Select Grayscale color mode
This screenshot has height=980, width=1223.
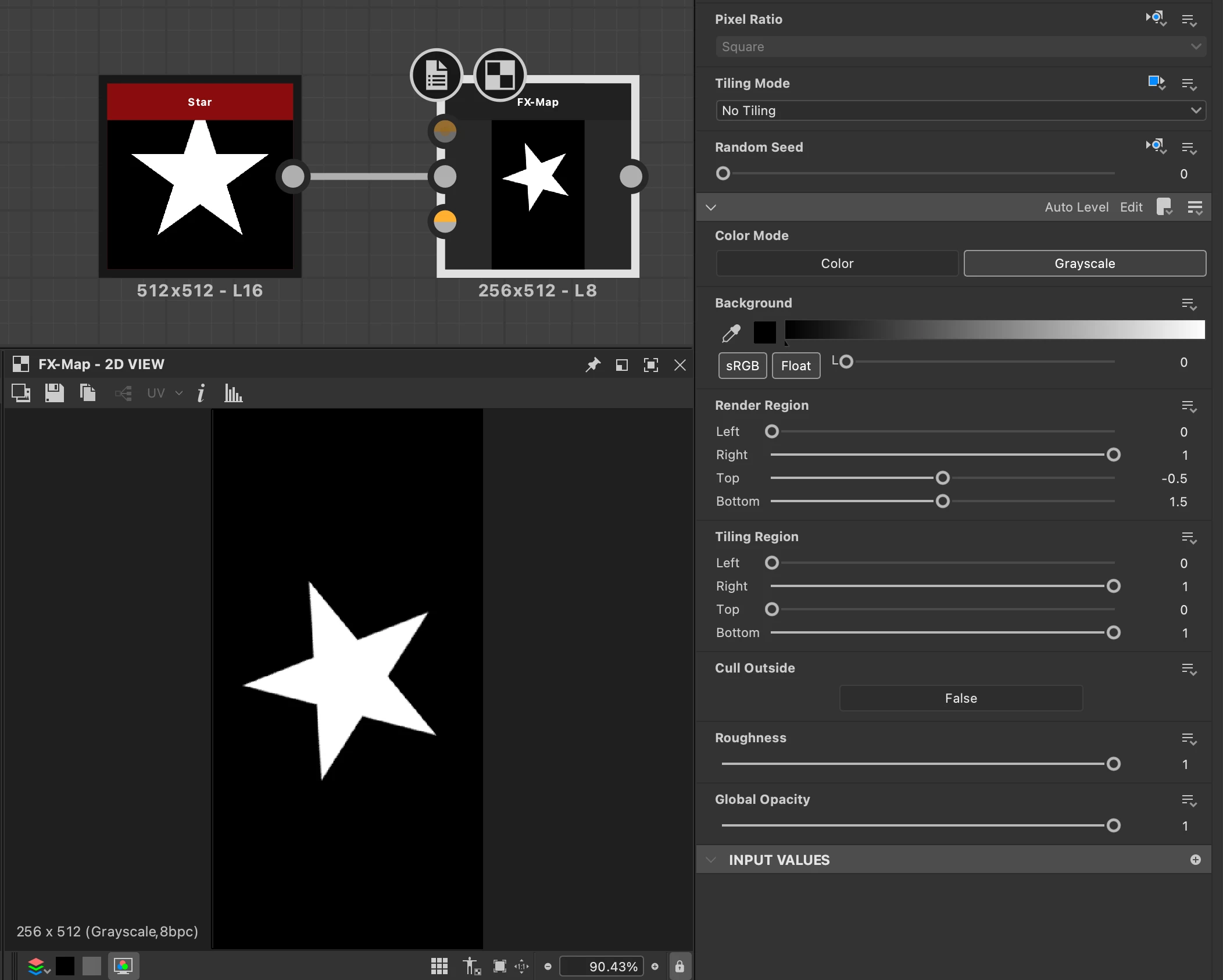1084,263
